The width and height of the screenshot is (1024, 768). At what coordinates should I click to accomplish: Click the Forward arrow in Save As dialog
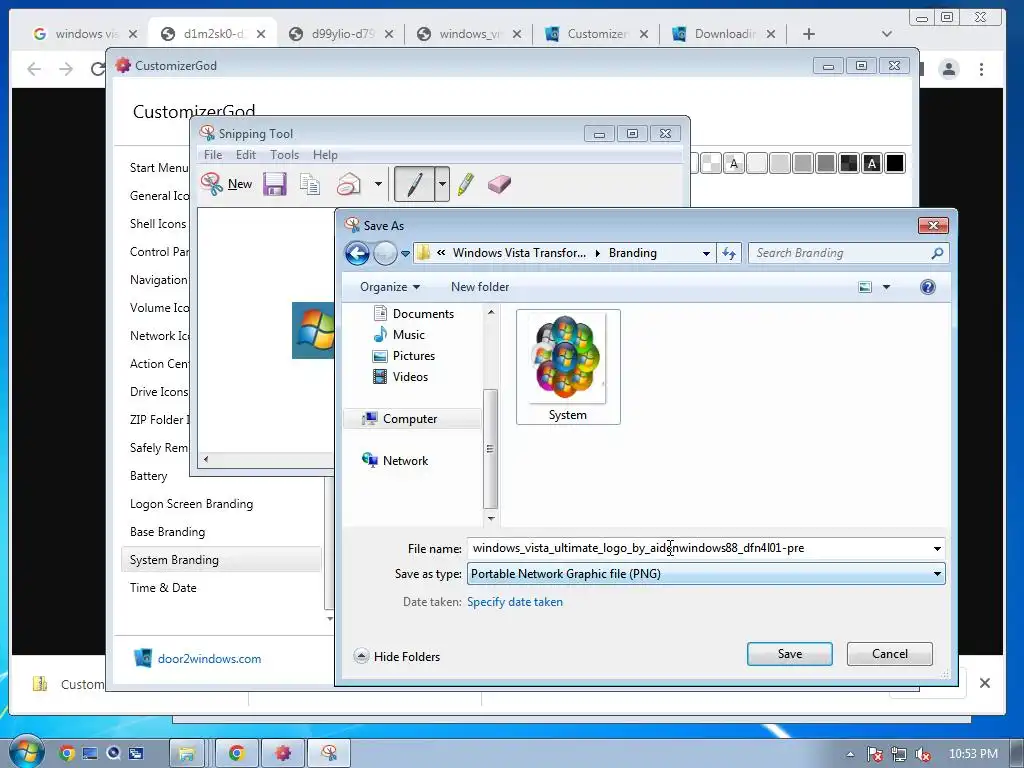click(385, 253)
